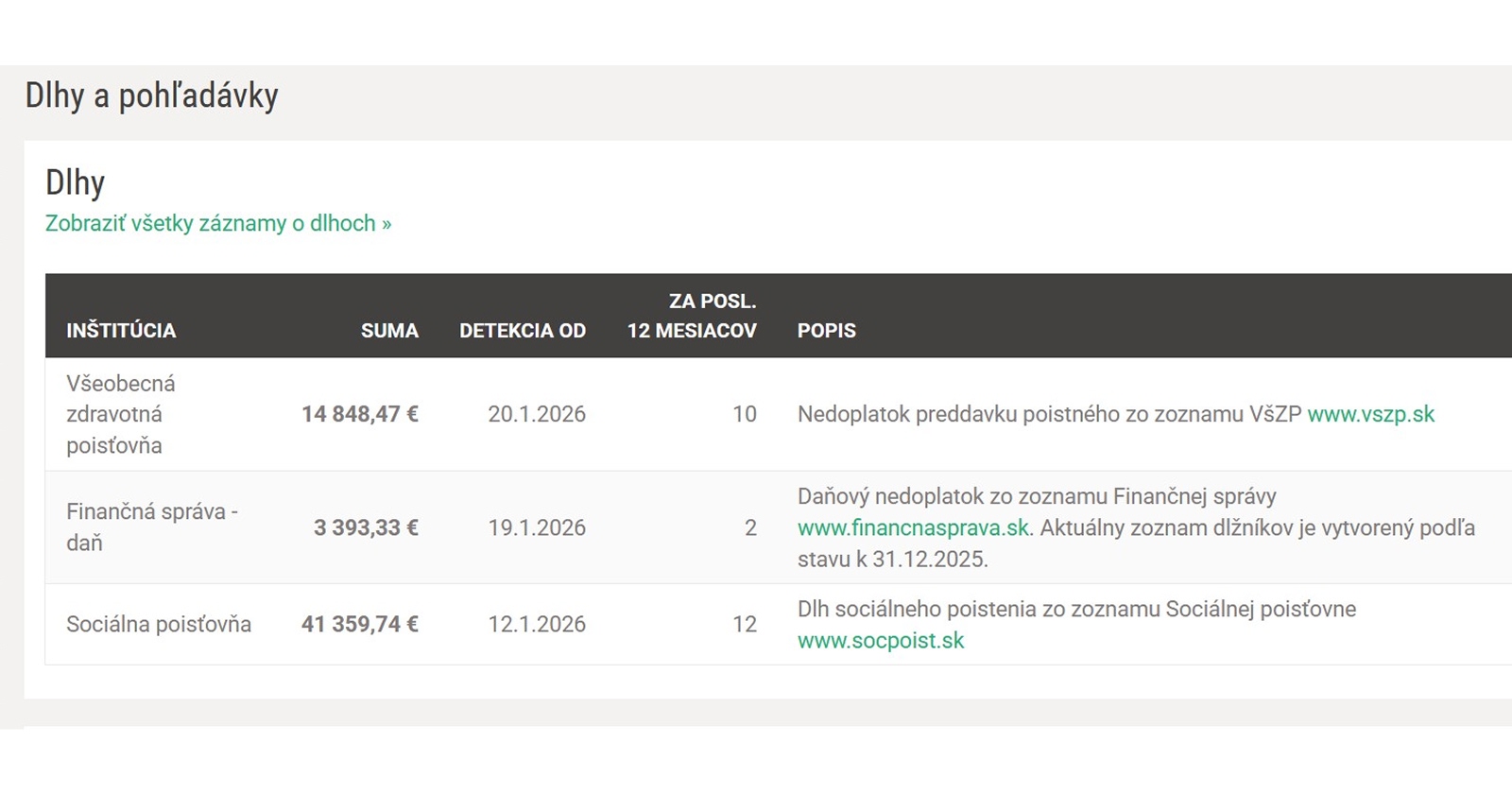Select the DETEKCIA OD column header
1512x794 pixels.
523,331
